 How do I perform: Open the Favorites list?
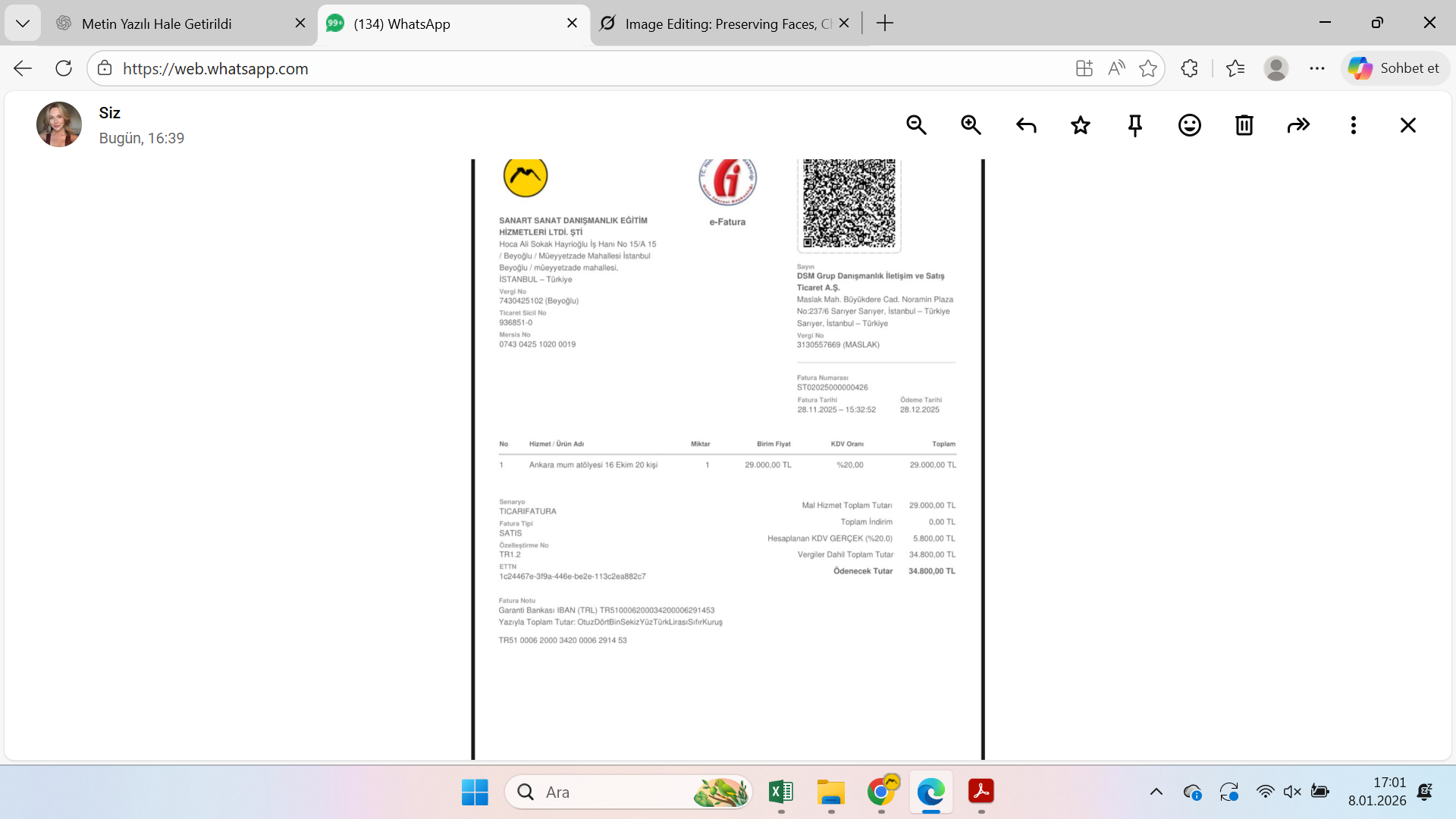point(1235,68)
